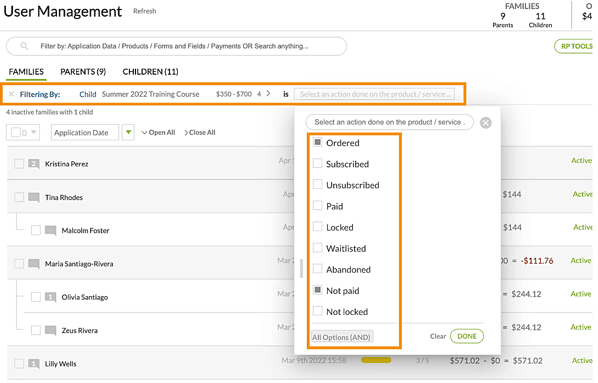Check the Locked option
598x383 pixels.
[317, 227]
